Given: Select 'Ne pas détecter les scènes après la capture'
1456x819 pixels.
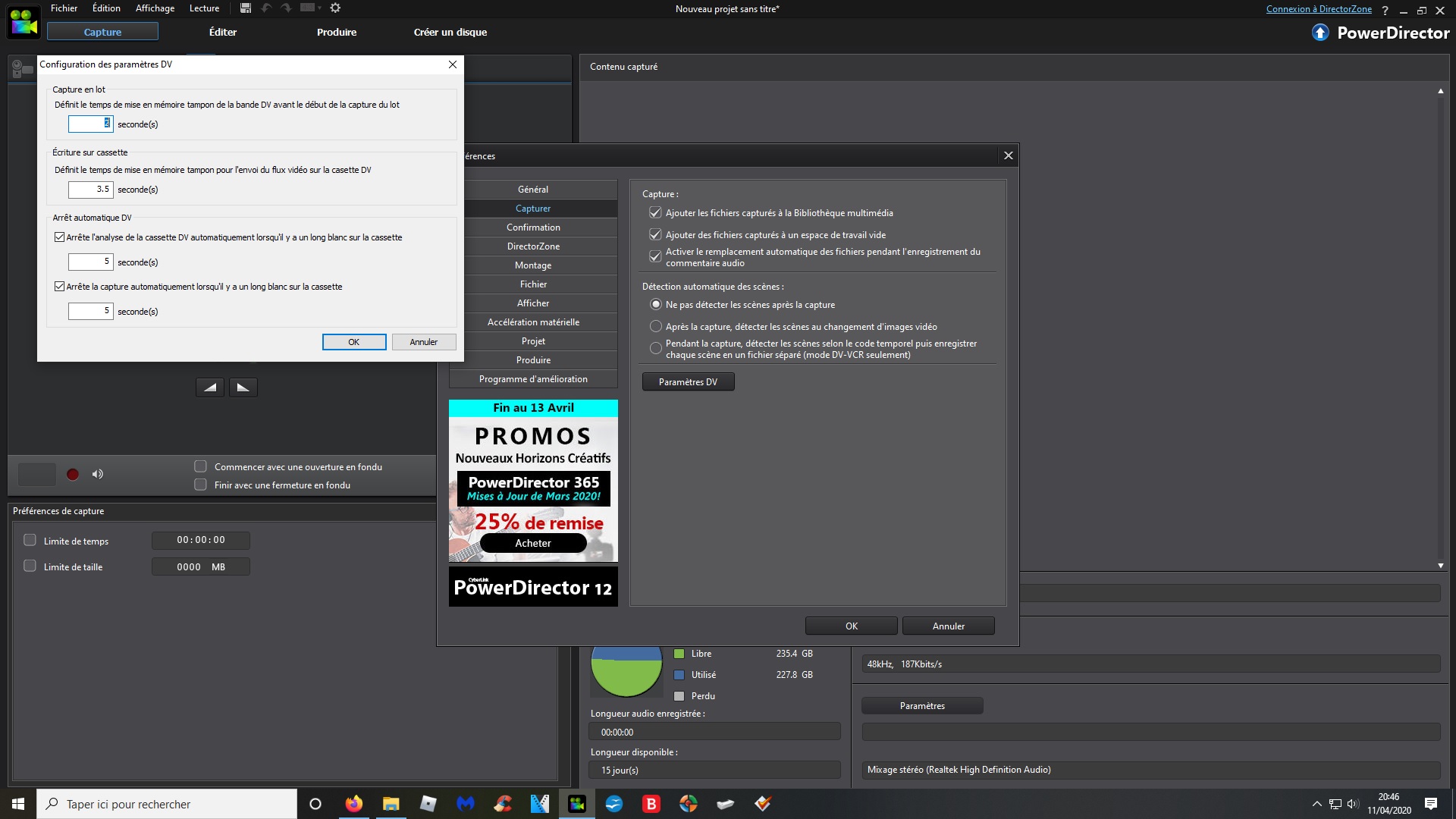Looking at the screenshot, I should (x=656, y=305).
